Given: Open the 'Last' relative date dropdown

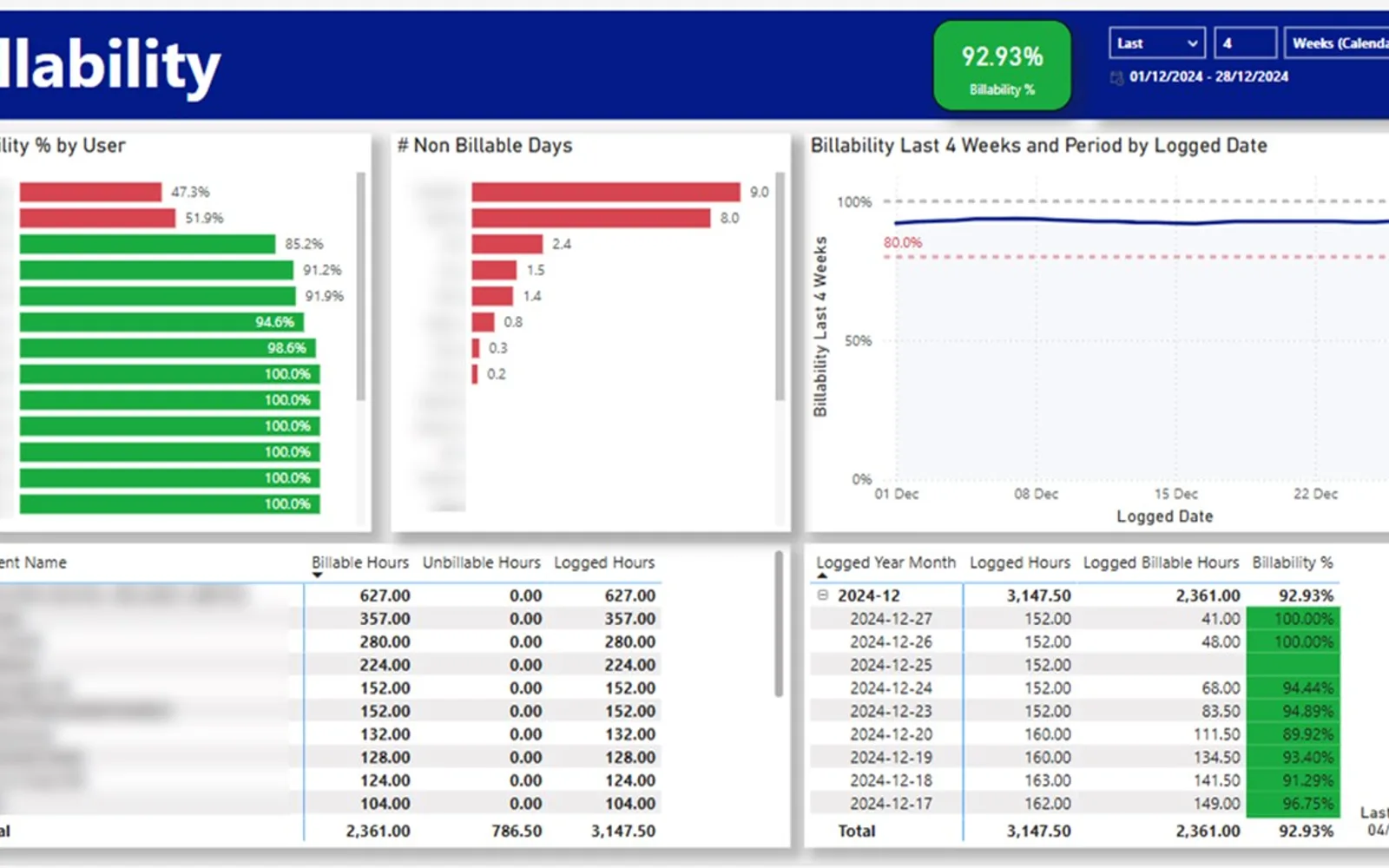Looking at the screenshot, I should 1156,43.
